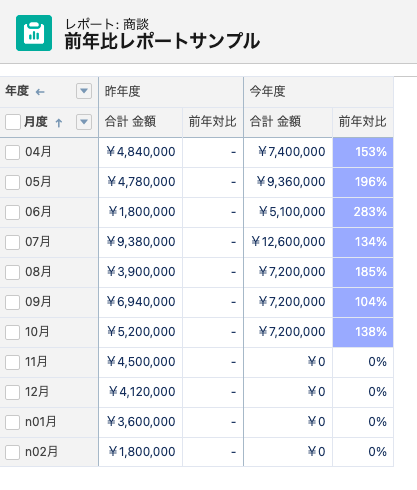This screenshot has width=417, height=490.
Task: Click the ¥4,840,000 amount for 04月
Action: click(x=141, y=152)
